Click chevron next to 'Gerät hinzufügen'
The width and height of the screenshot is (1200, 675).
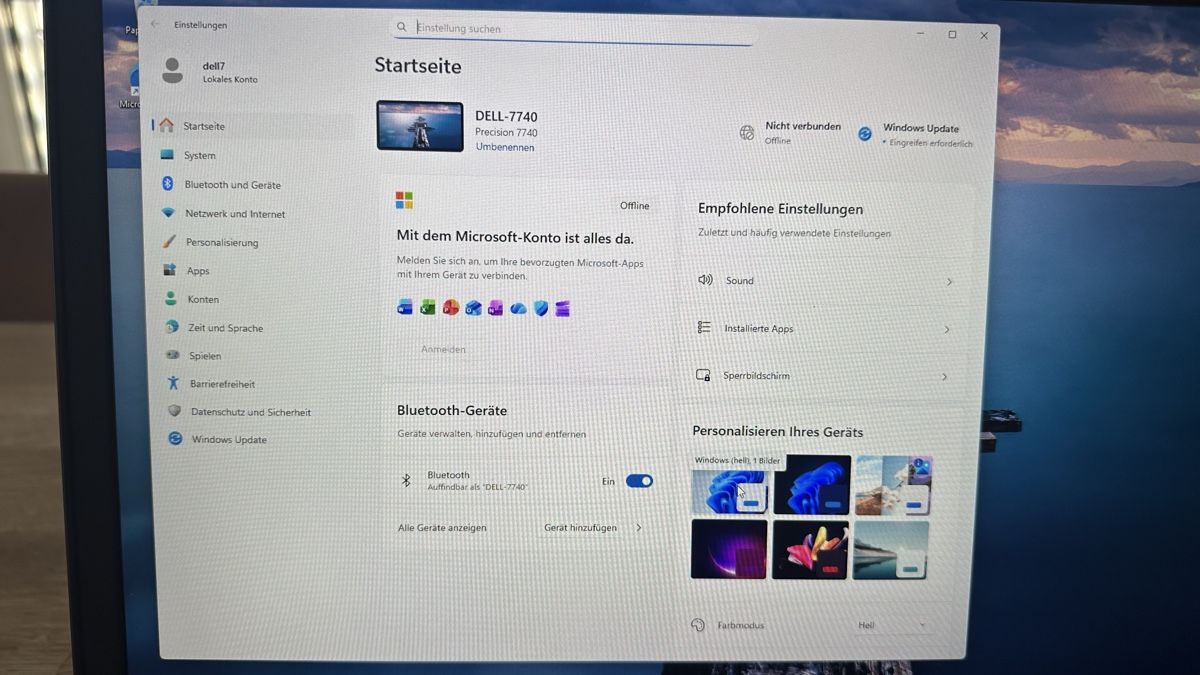click(x=638, y=527)
